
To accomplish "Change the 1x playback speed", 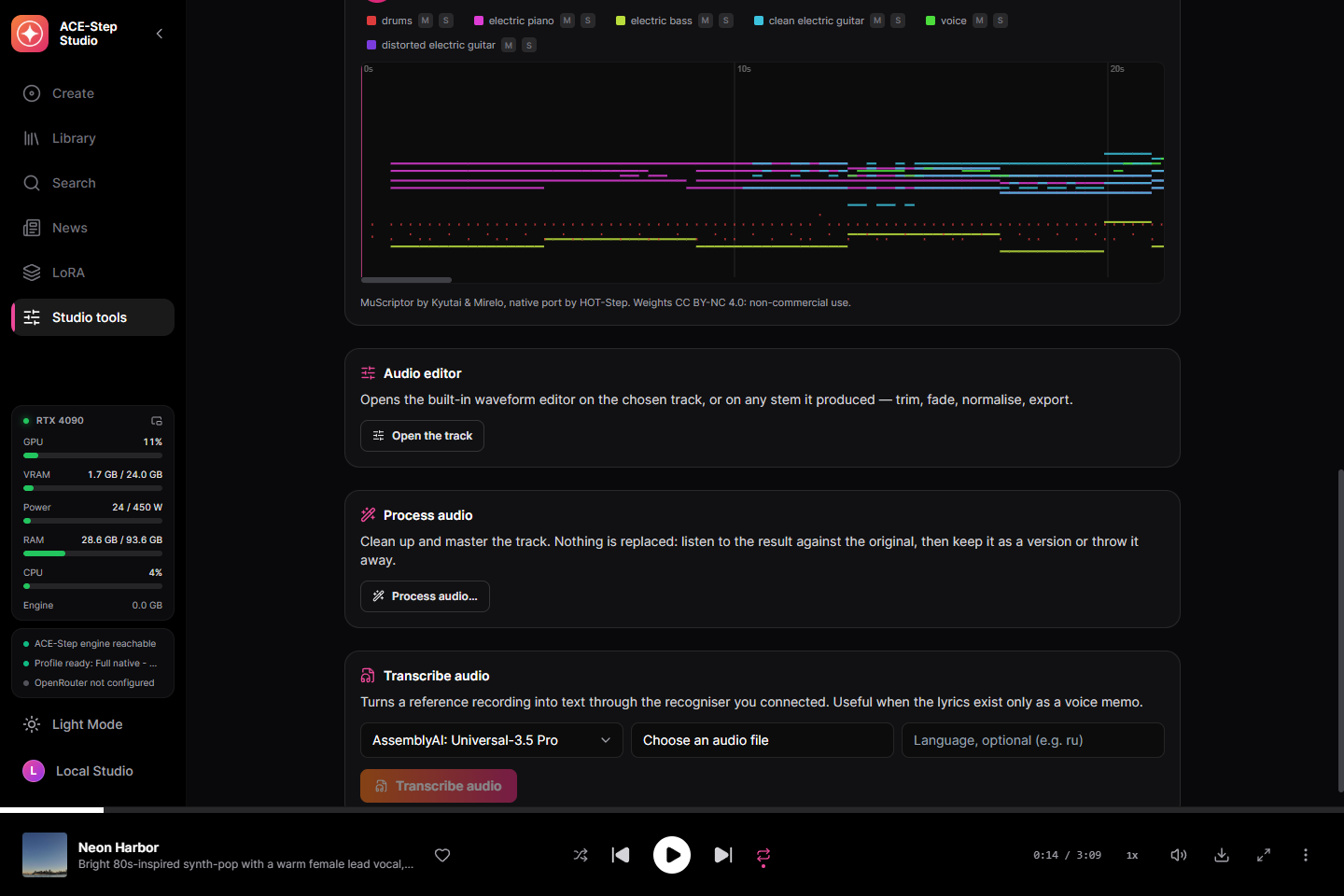I will [1132, 855].
